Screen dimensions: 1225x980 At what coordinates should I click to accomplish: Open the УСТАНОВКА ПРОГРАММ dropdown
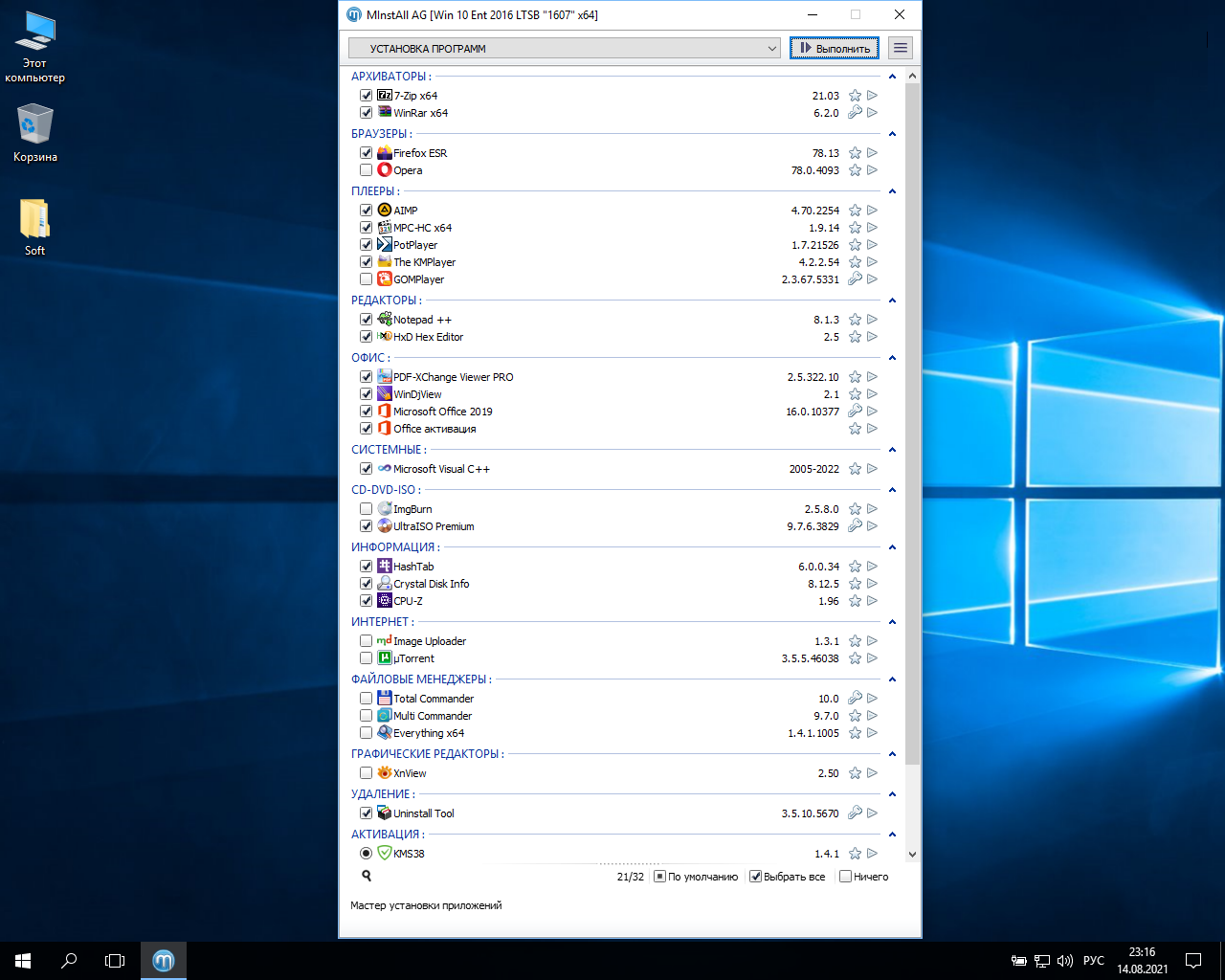click(x=565, y=48)
